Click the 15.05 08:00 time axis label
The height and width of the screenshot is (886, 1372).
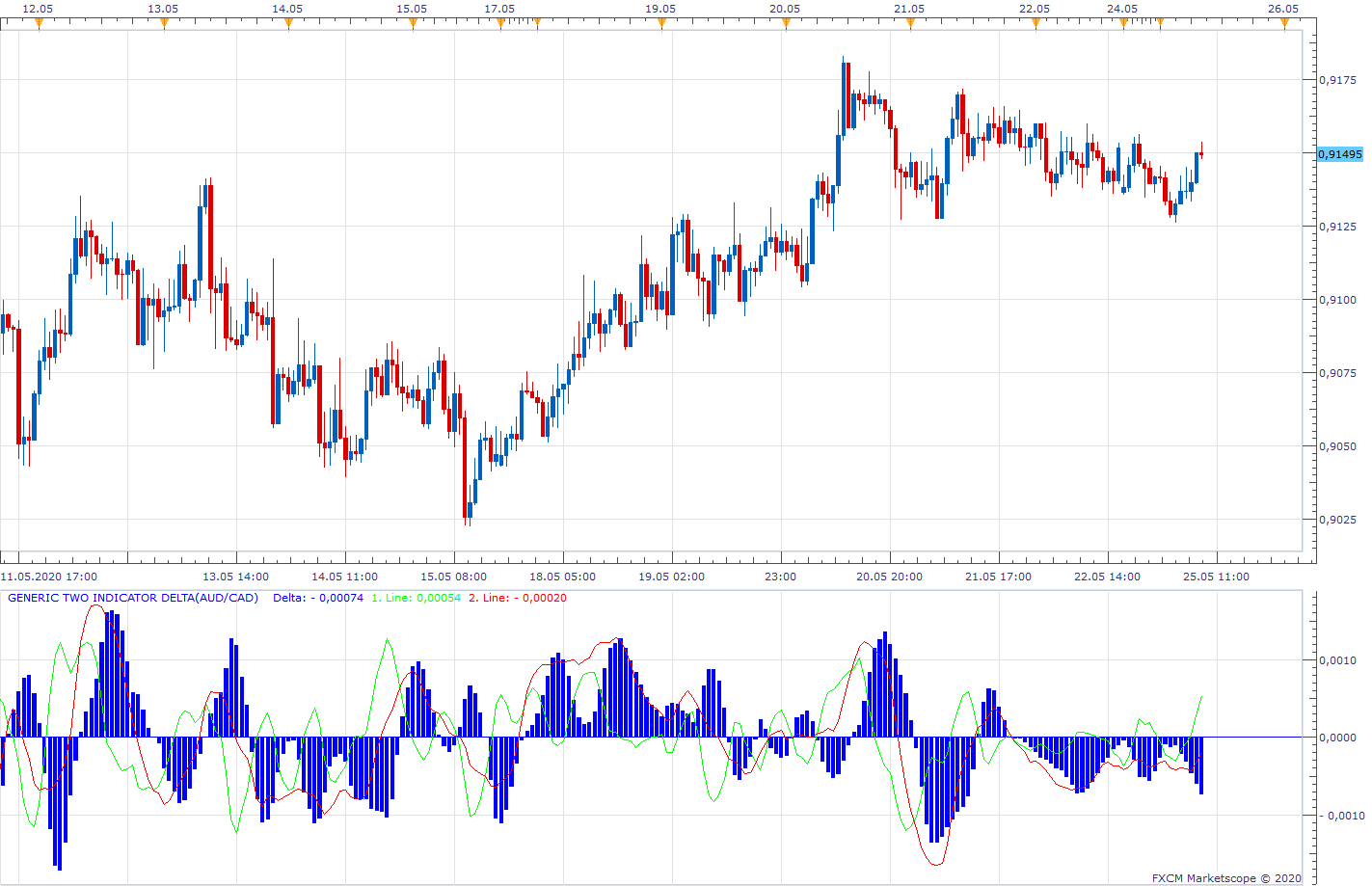point(454,577)
